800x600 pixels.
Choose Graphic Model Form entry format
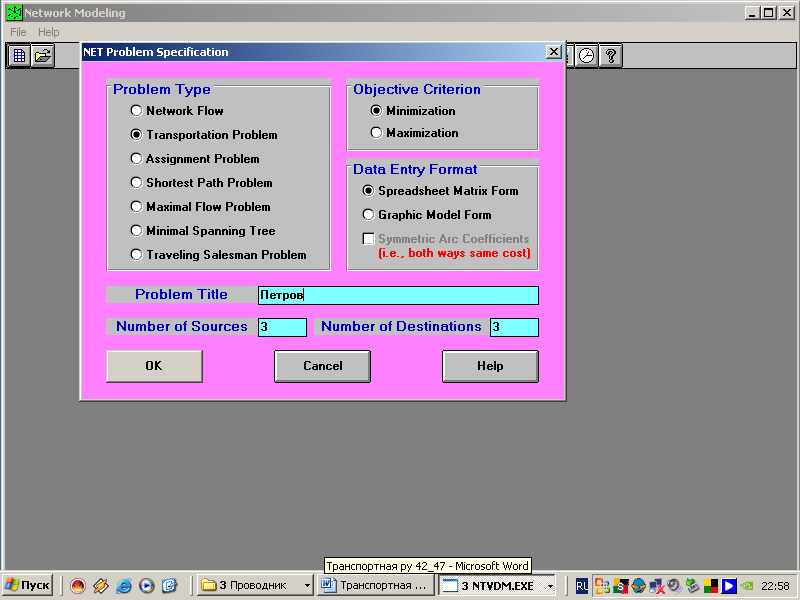click(427, 215)
